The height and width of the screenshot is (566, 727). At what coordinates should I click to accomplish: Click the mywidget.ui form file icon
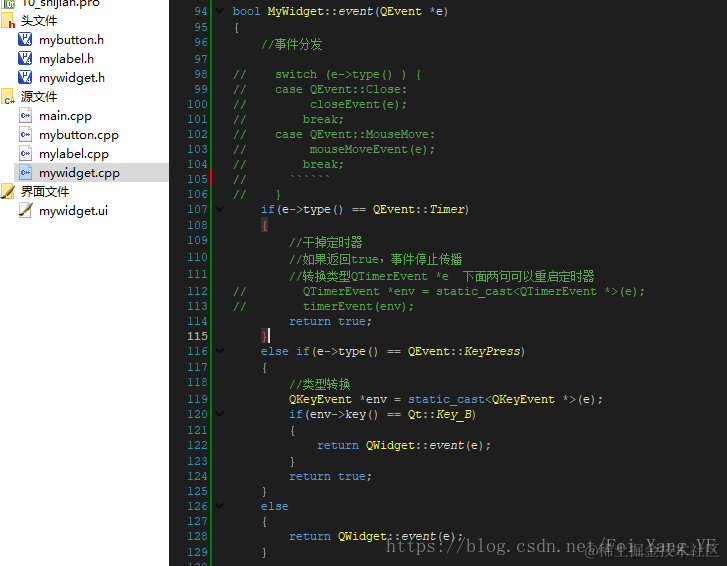tap(26, 210)
